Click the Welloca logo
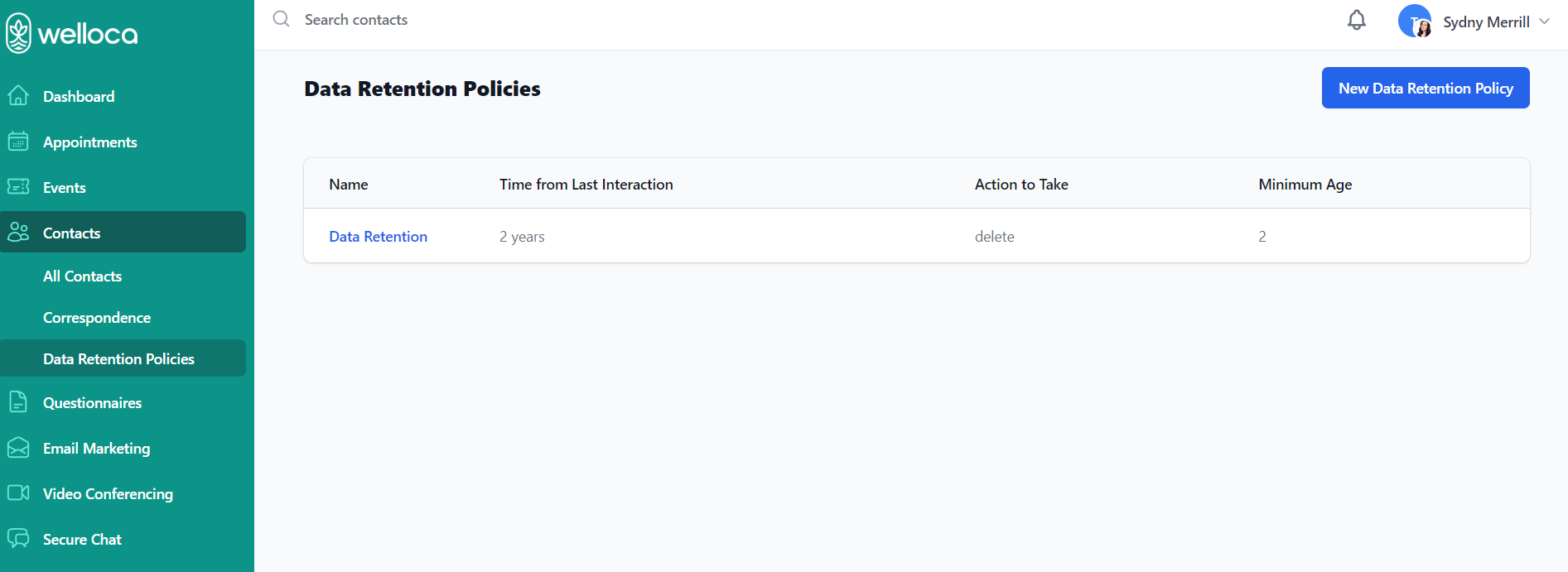 pyautogui.click(x=72, y=33)
